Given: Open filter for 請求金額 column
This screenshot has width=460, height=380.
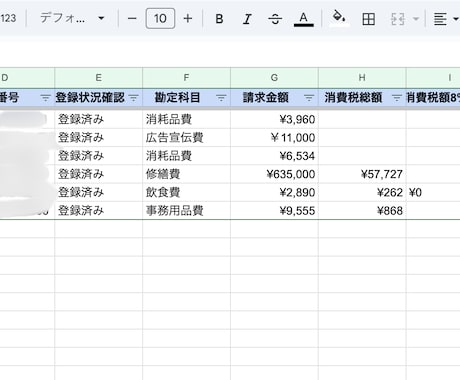Looking at the screenshot, I should tap(309, 98).
